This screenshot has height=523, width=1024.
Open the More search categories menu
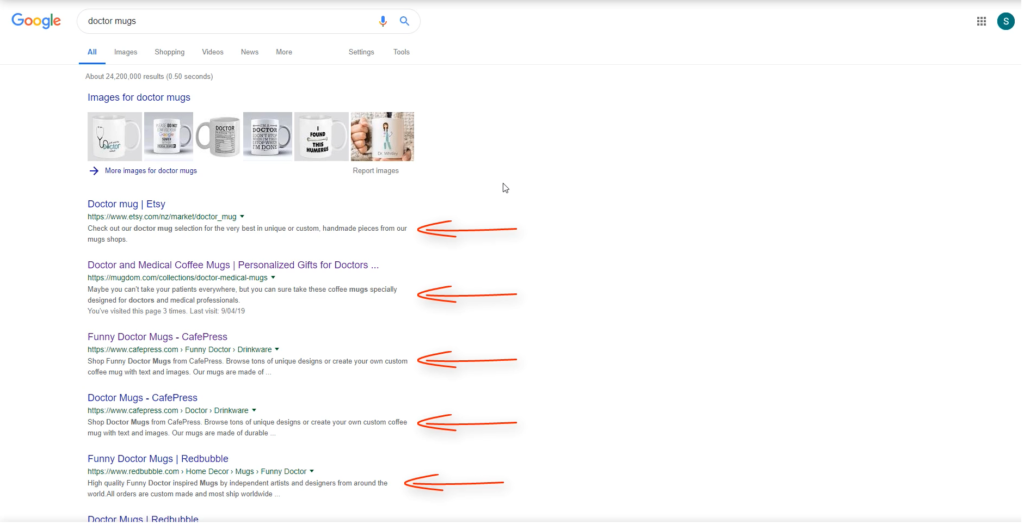[x=283, y=52]
